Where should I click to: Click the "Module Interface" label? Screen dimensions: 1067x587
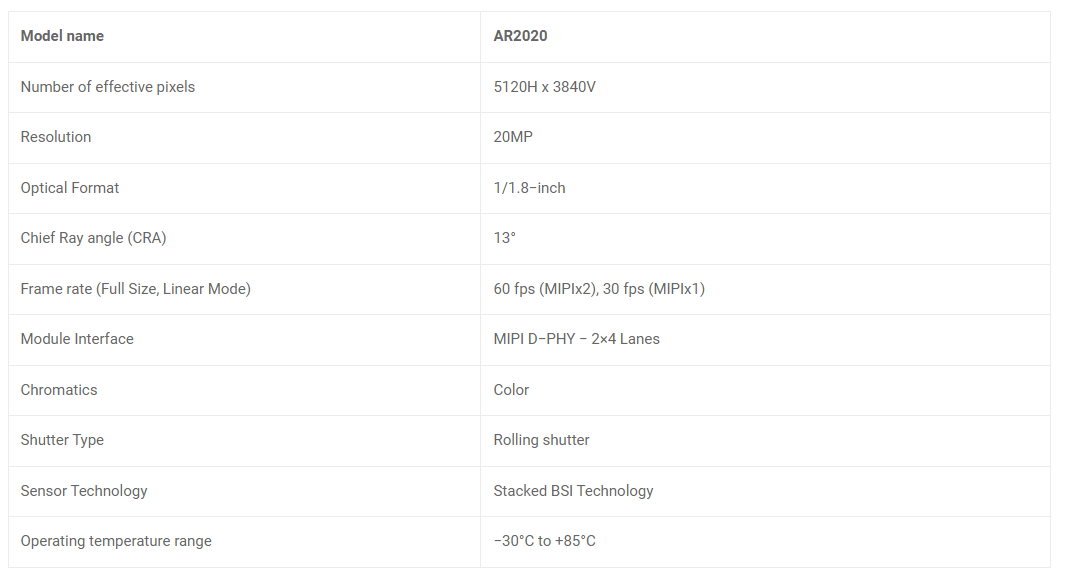pos(77,339)
